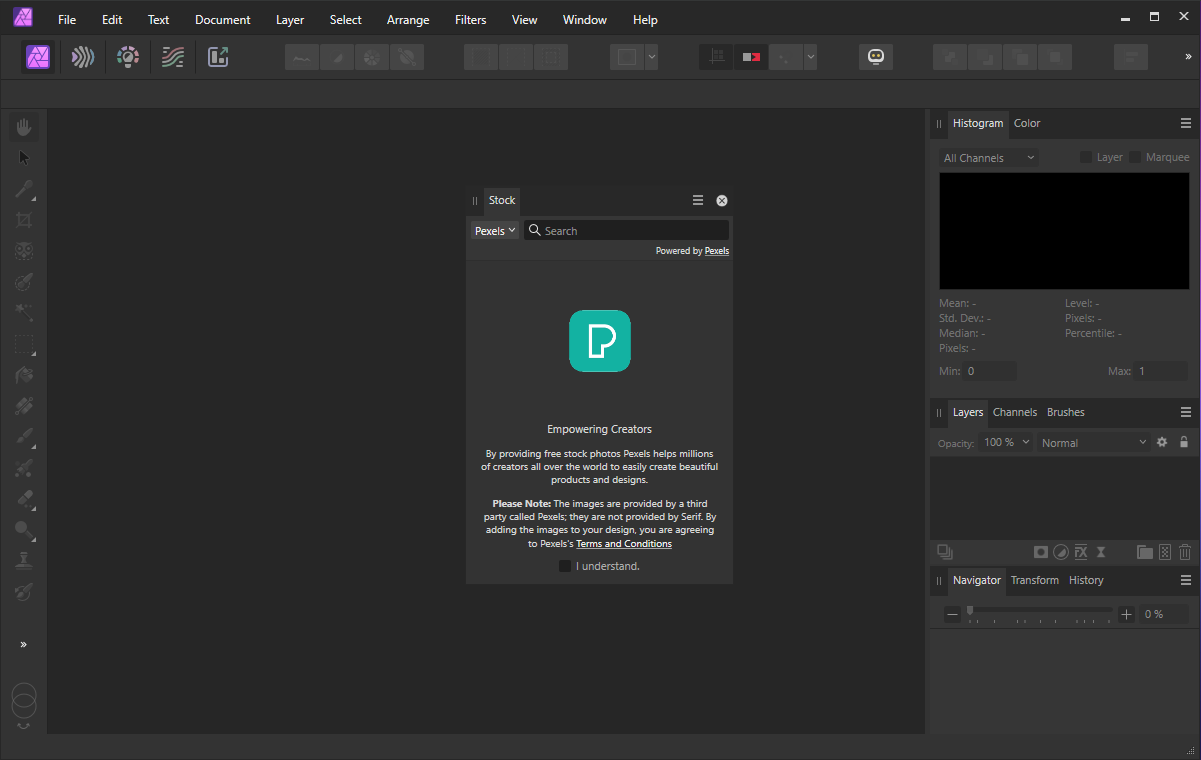Viewport: 1201px width, 760px height.
Task: Open the Select menu
Action: [x=346, y=20]
